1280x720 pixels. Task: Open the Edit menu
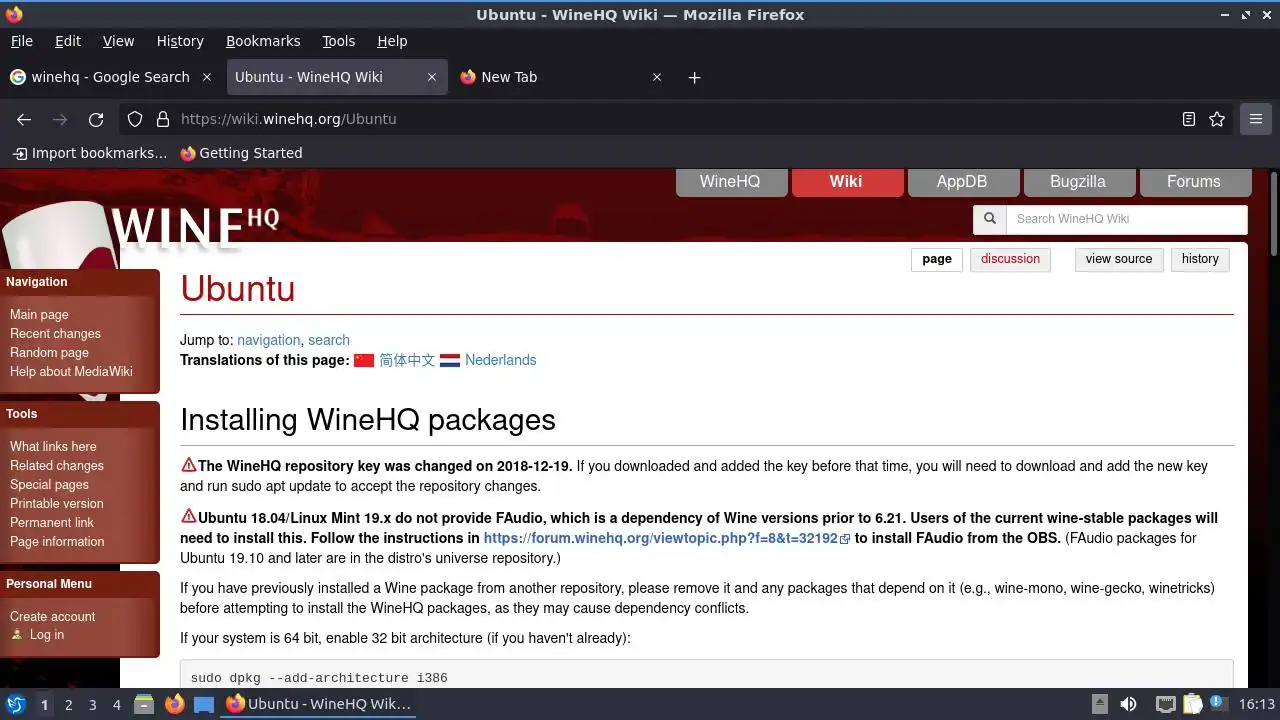click(x=68, y=41)
